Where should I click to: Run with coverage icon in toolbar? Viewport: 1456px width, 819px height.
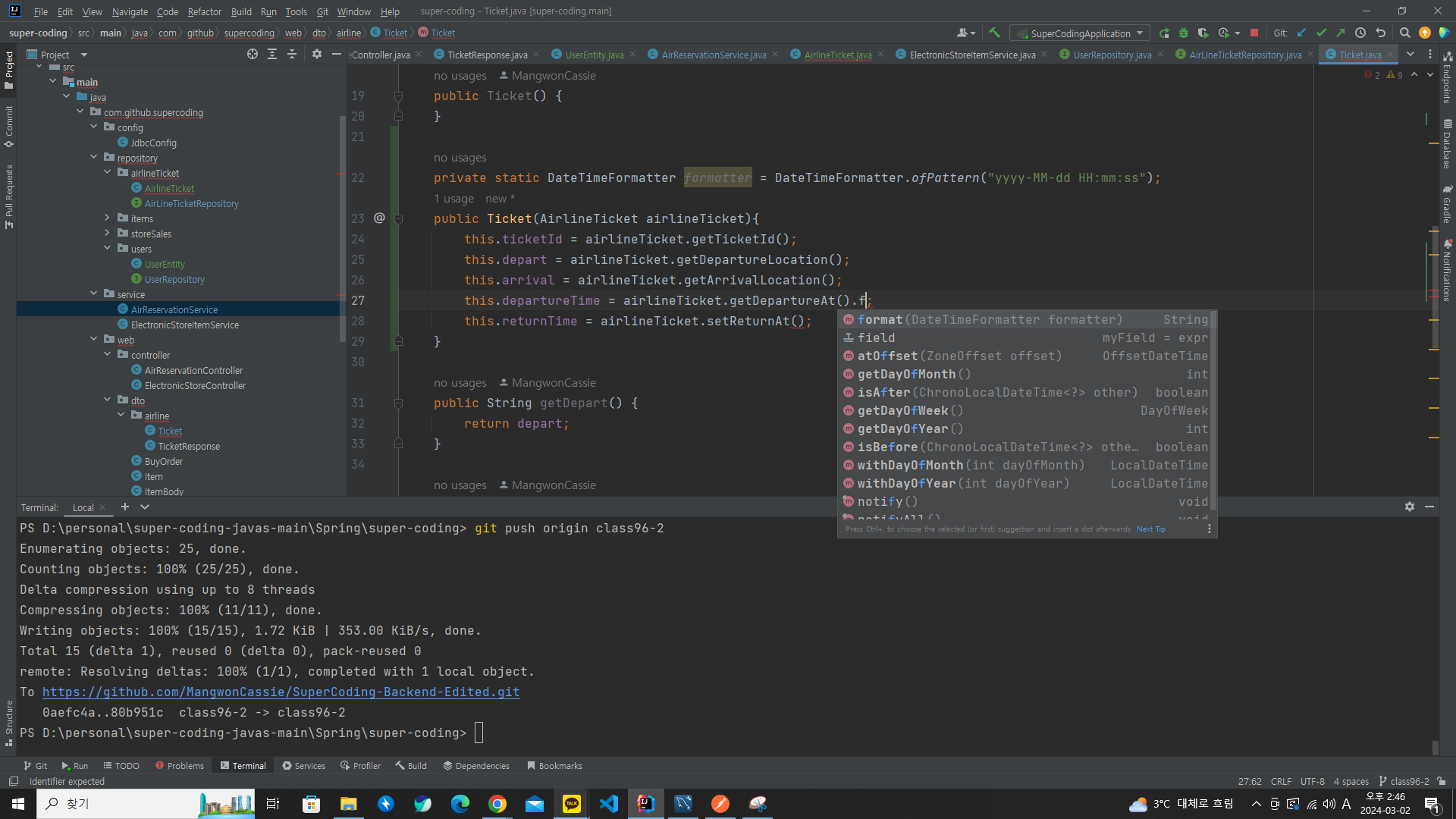1203,33
